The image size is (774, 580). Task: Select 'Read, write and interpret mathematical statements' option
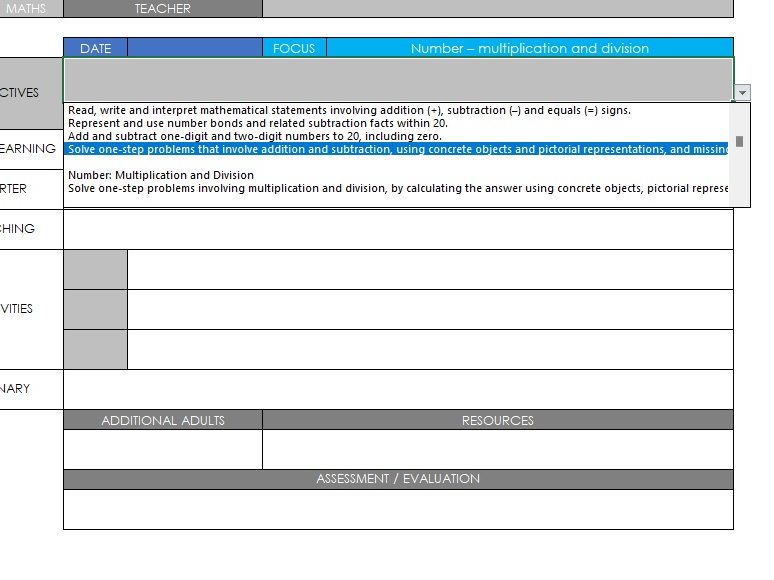pyautogui.click(x=349, y=110)
